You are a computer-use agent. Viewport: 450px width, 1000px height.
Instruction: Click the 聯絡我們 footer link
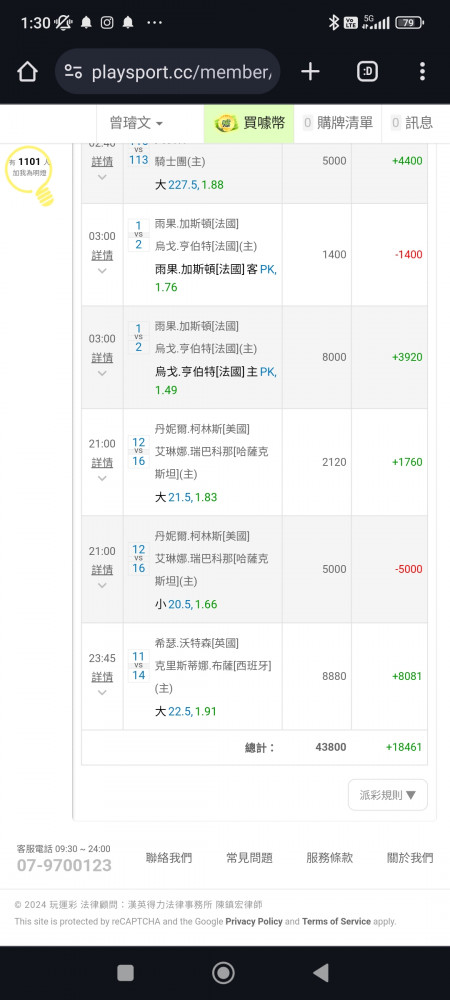click(169, 858)
